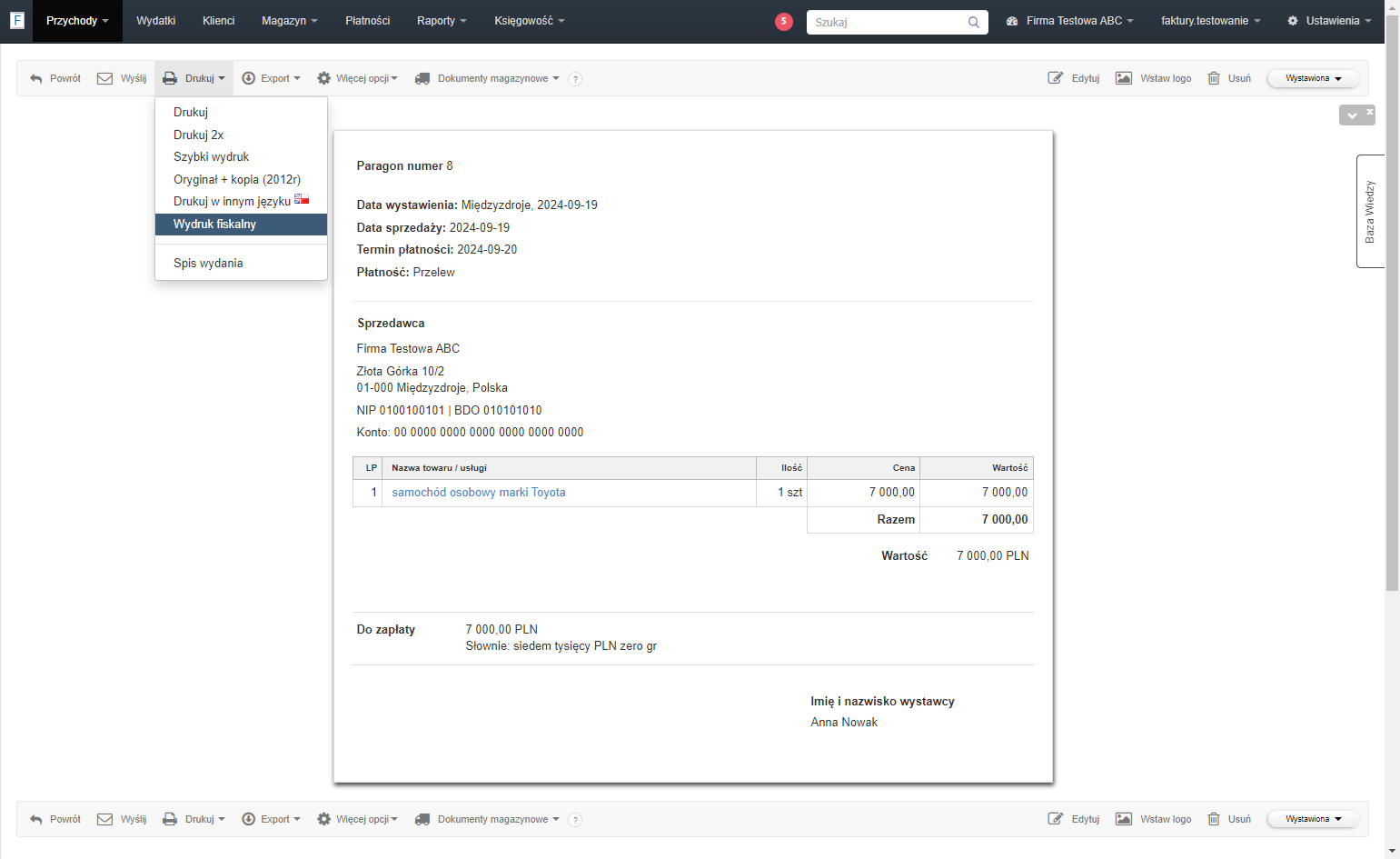Viewport: 1400px width, 859px height.
Task: Click the Powrót arrow icon in top toolbar
Action: [36, 79]
